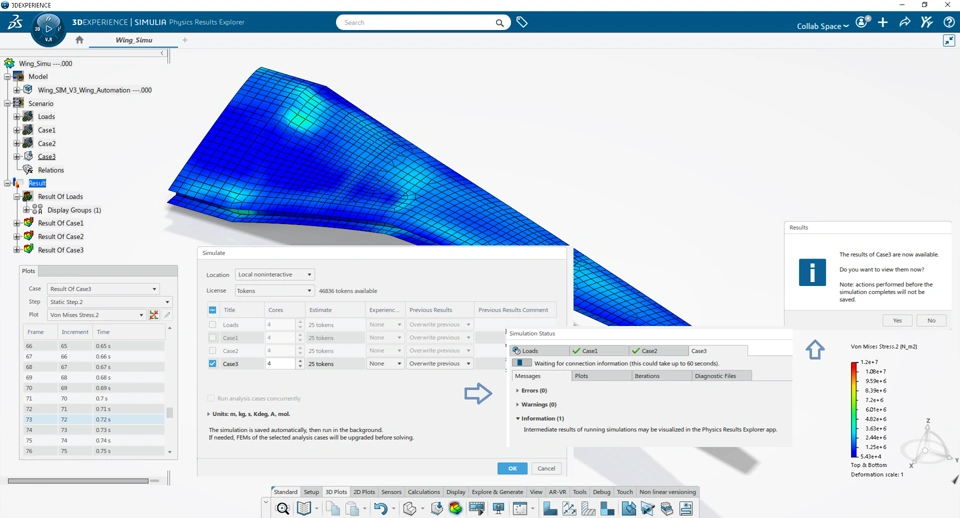This screenshot has width=960, height=518.
Task: Click the vector arrows plot icon
Action: (x=569, y=508)
